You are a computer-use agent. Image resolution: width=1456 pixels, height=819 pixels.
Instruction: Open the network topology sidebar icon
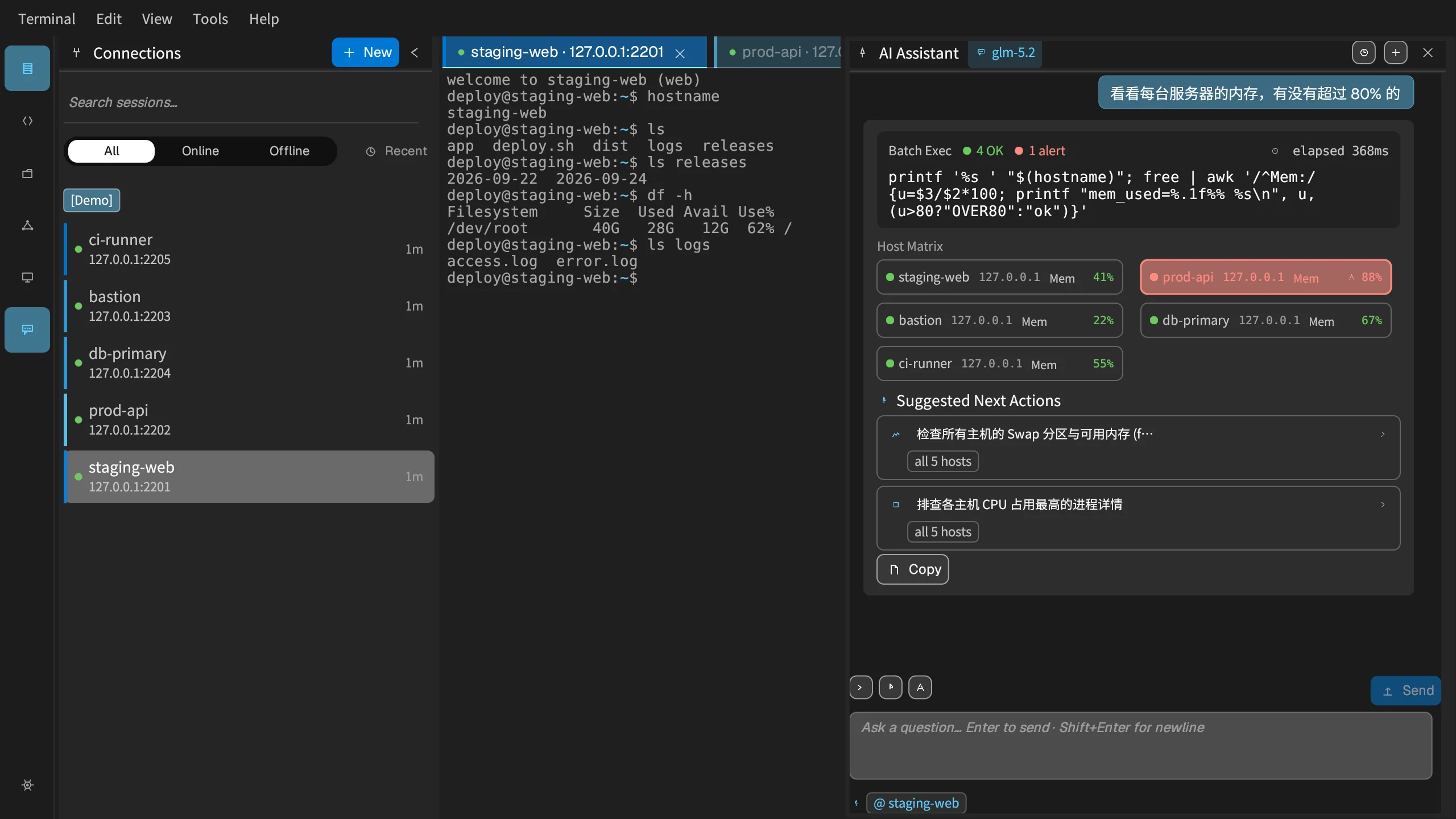27,225
